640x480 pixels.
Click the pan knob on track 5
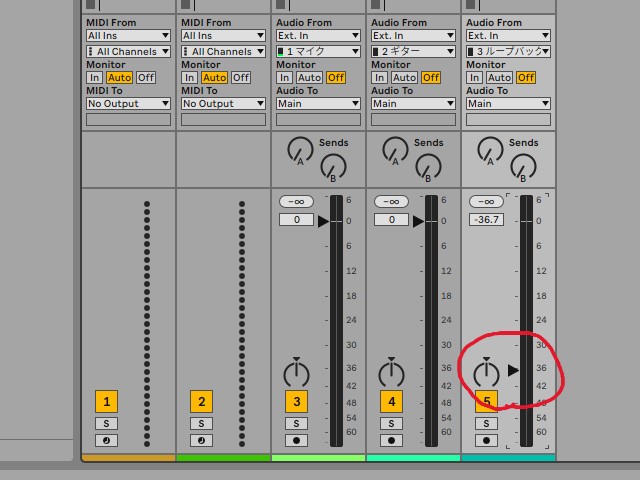click(486, 373)
